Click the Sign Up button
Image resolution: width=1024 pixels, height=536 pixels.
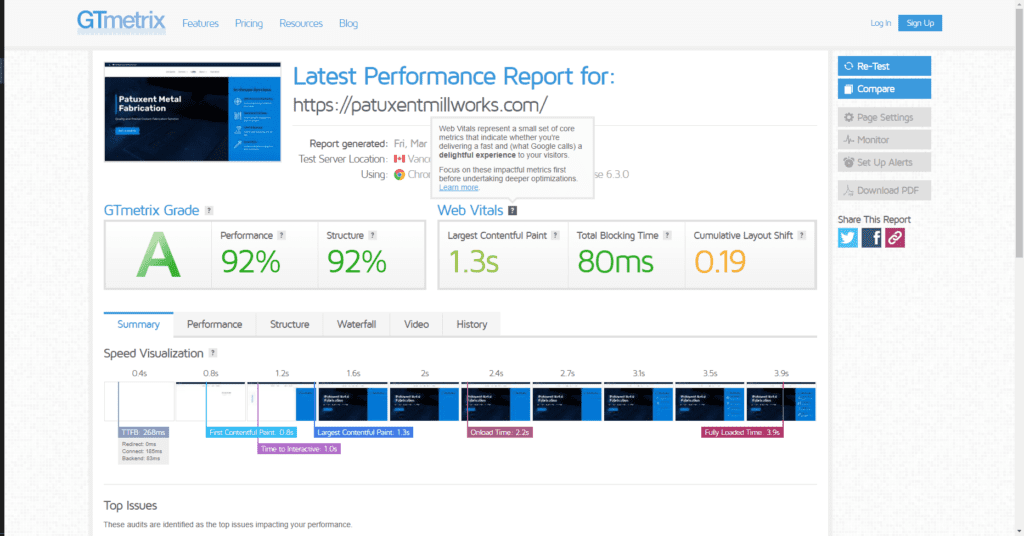[920, 23]
